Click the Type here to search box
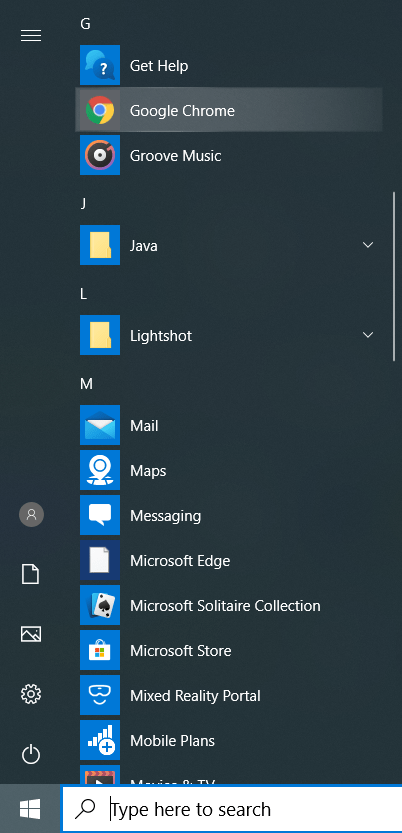Image resolution: width=402 pixels, height=833 pixels. coord(232,809)
